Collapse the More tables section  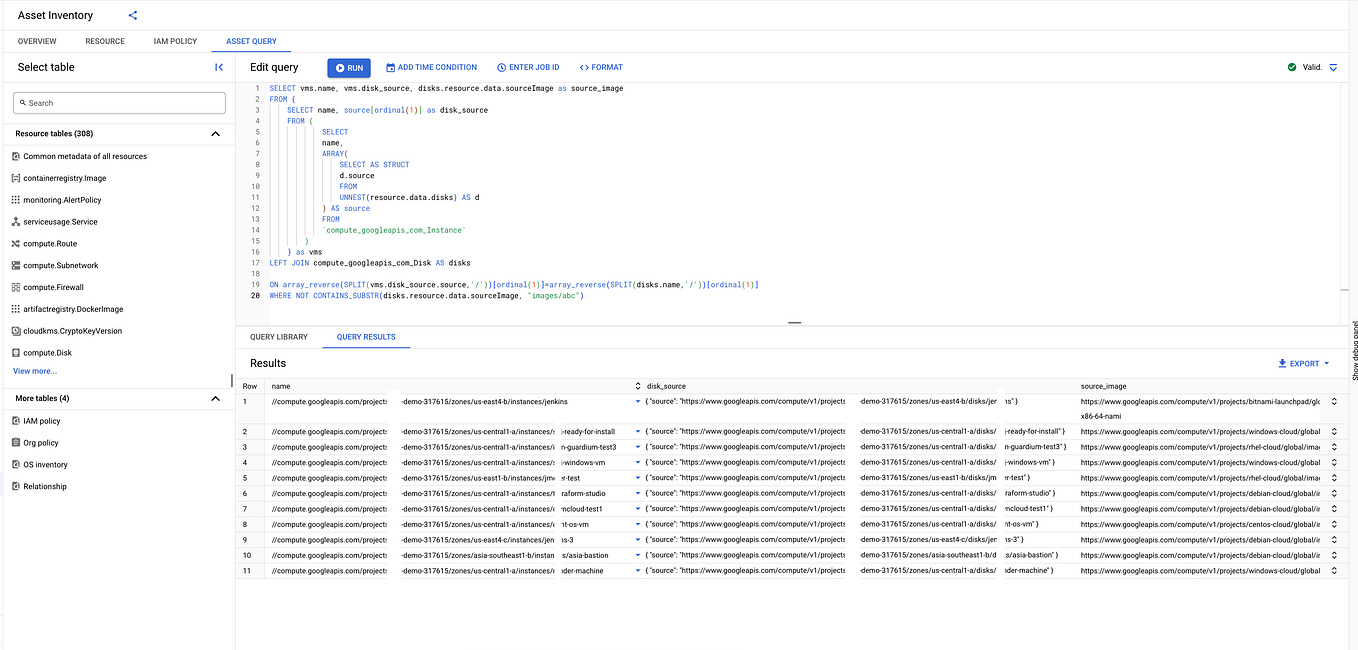pos(215,398)
